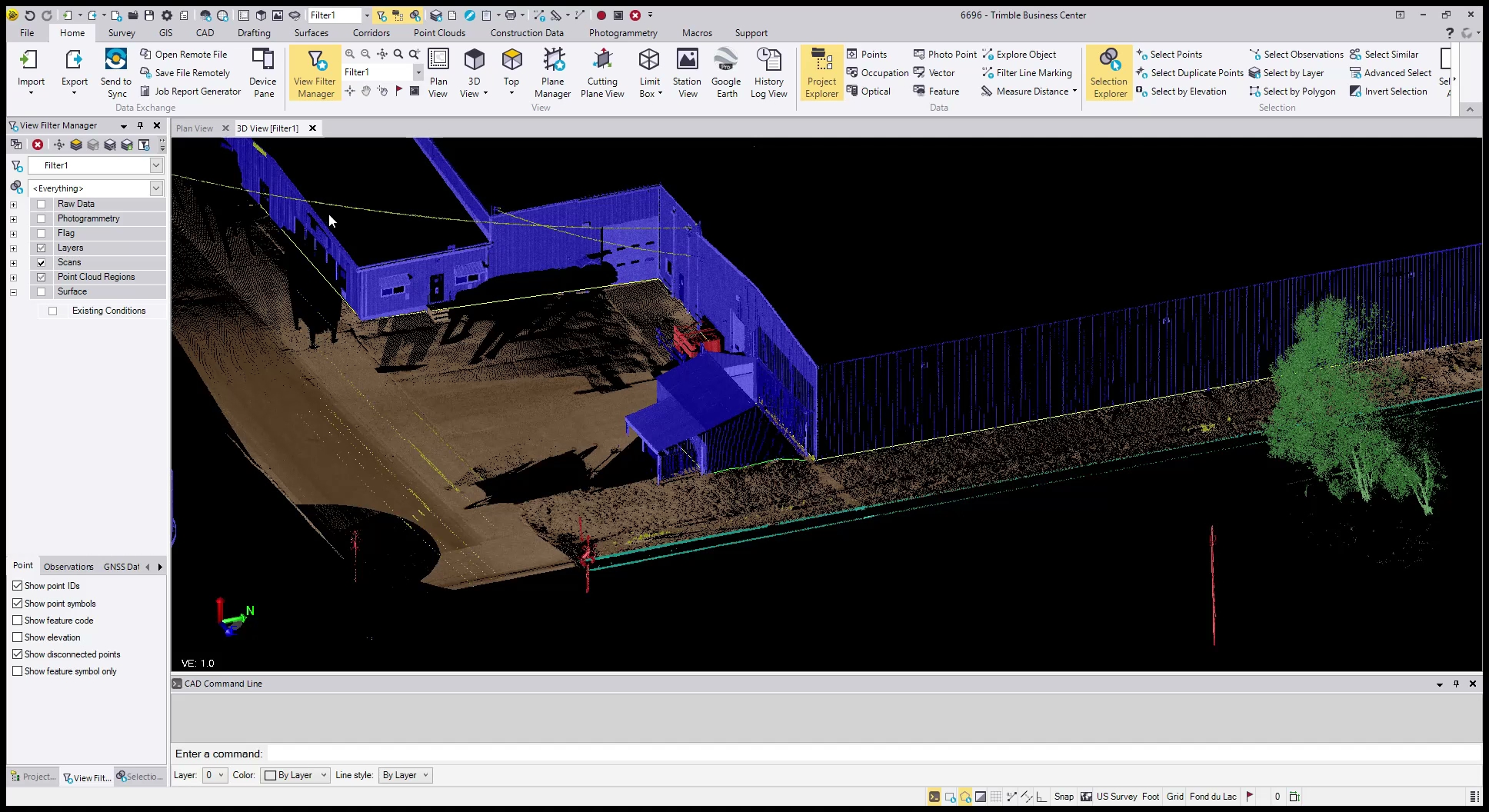Open the File menu
Screen dimensions: 1489x812
pos(27,33)
